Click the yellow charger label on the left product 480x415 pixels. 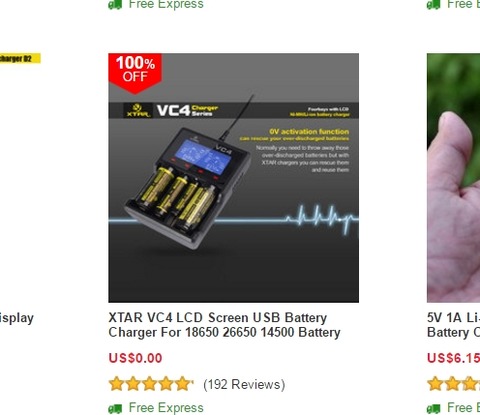20,59
